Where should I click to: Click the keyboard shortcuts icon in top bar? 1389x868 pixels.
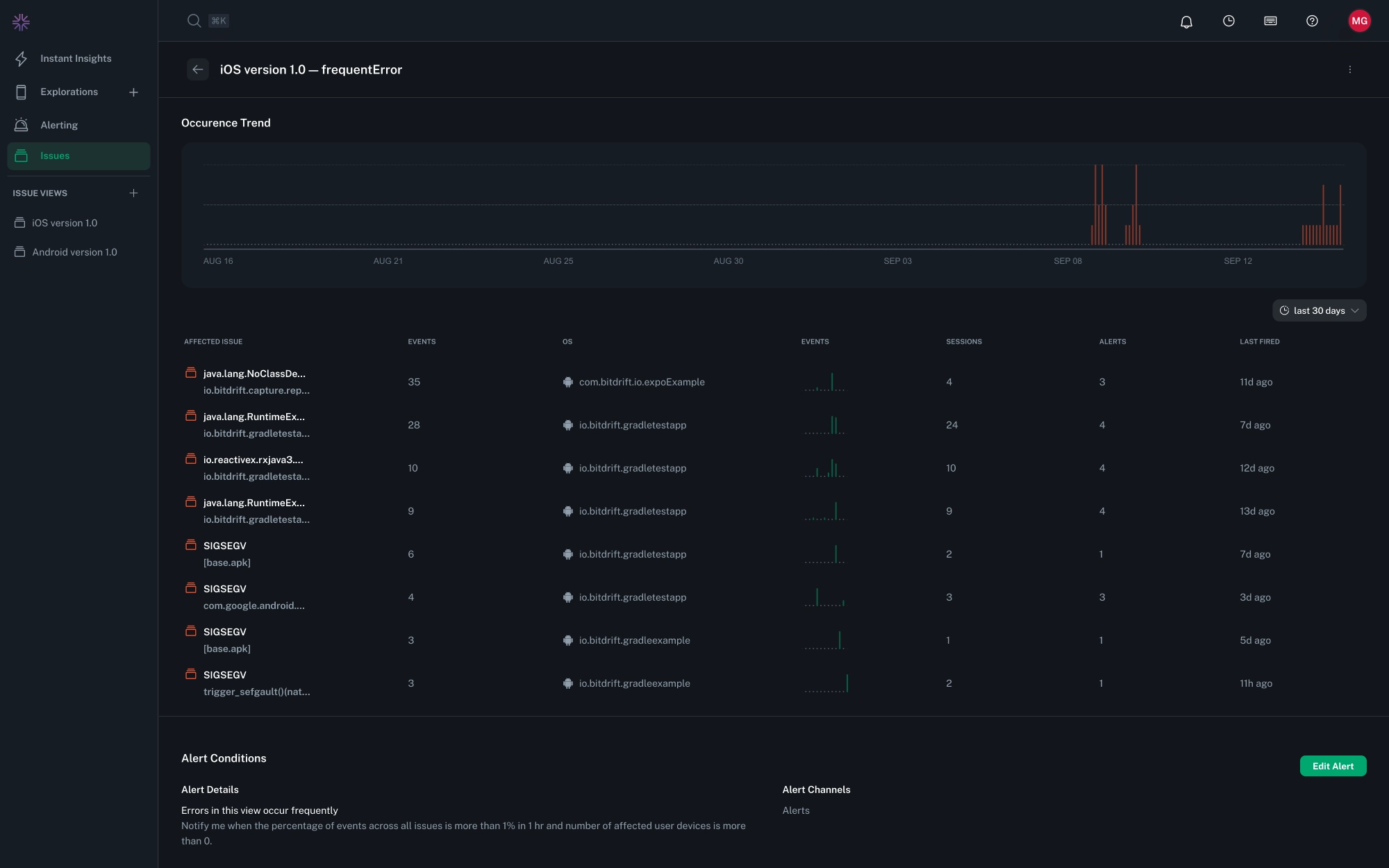click(1270, 21)
